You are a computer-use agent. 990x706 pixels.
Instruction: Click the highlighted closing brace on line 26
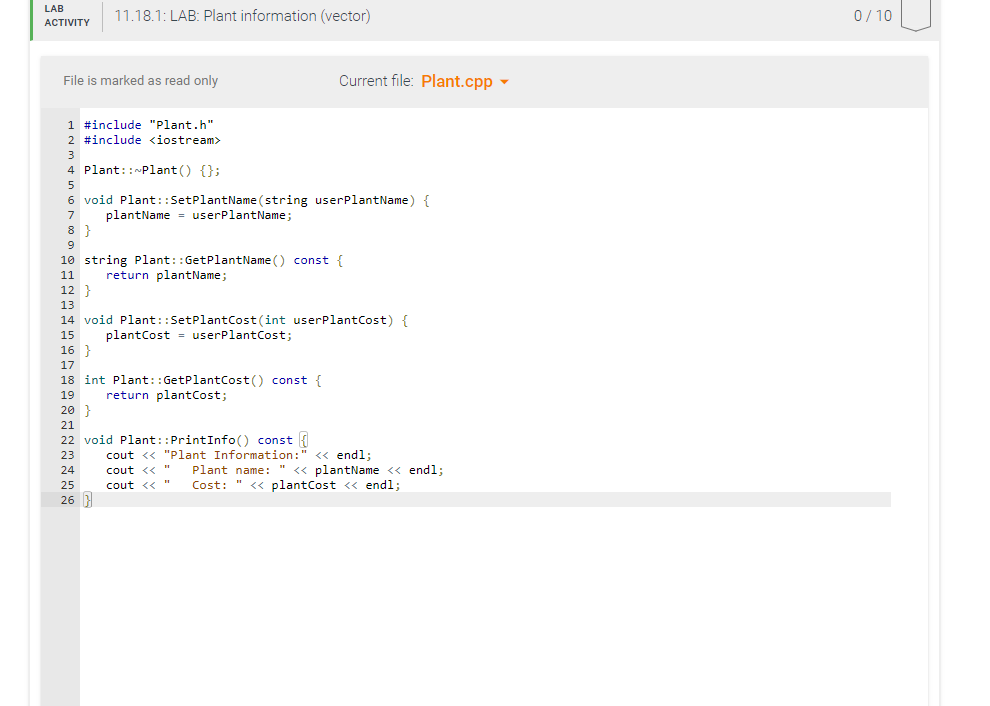86,499
